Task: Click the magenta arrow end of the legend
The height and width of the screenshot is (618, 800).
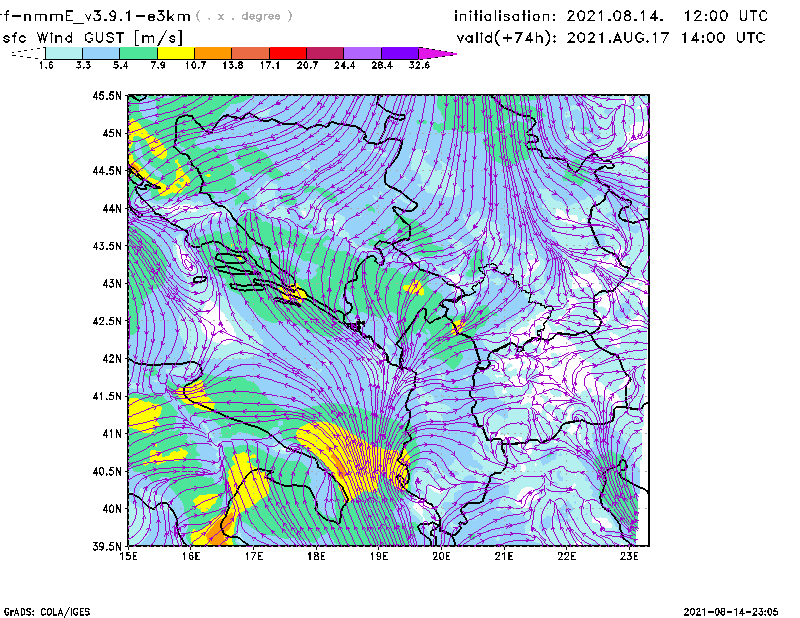Action: click(x=437, y=53)
